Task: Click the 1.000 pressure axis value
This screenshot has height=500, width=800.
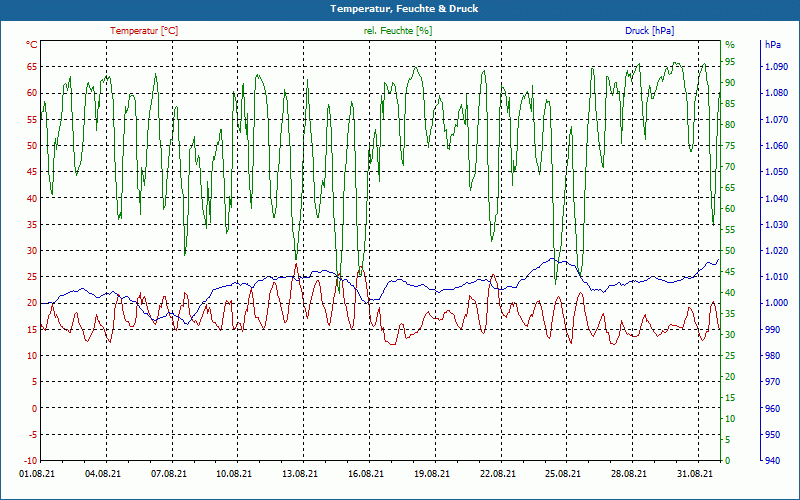Action: [776, 303]
